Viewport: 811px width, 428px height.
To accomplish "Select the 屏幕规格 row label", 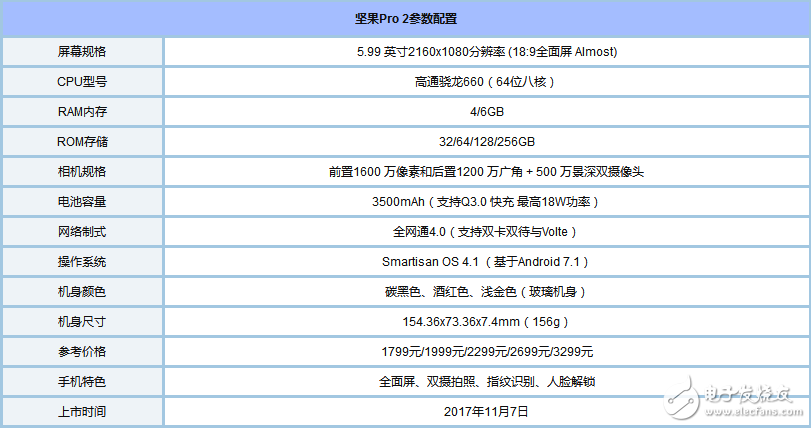I will pos(82,51).
